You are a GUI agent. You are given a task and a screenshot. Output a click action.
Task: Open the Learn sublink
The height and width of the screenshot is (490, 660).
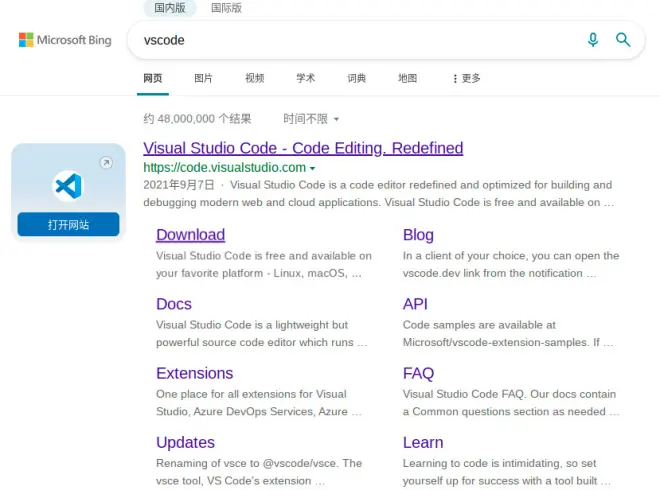(x=423, y=442)
